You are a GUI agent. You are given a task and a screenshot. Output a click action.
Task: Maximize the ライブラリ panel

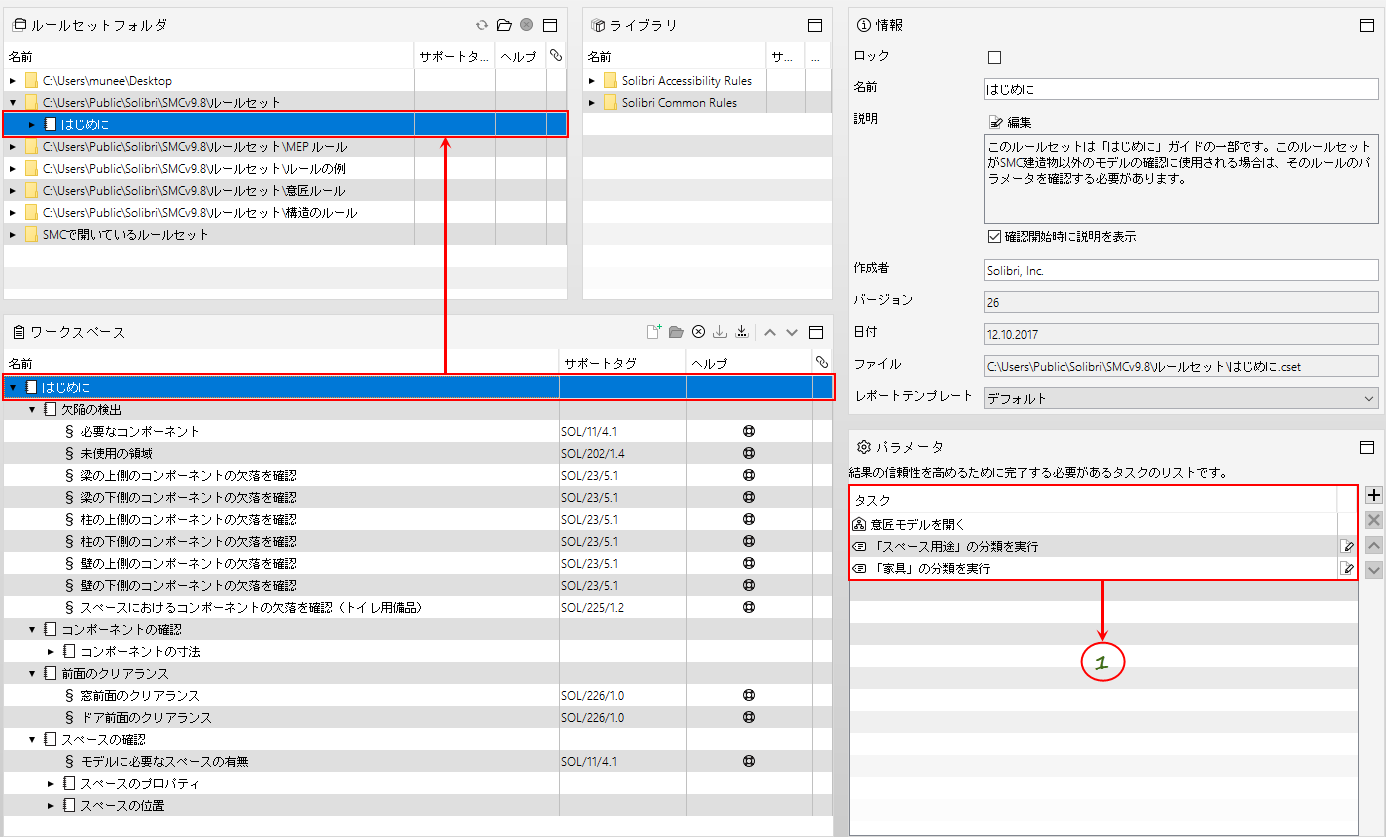[814, 25]
